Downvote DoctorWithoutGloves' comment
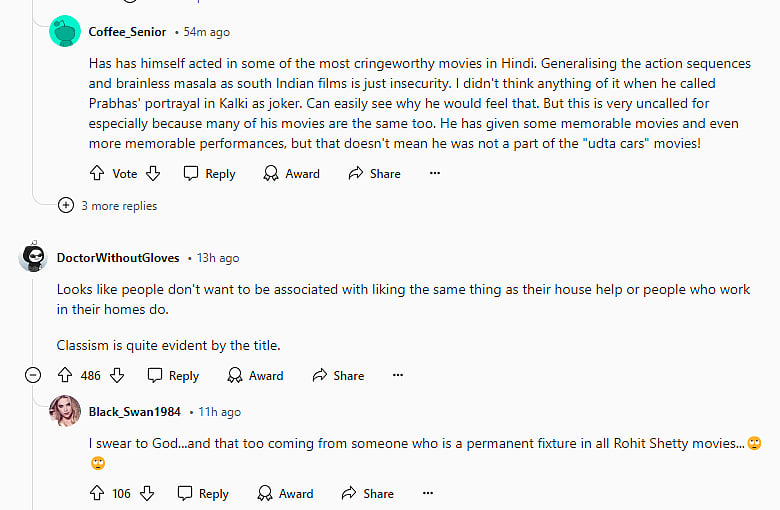Screen dimensions: 780x510 click(117, 375)
